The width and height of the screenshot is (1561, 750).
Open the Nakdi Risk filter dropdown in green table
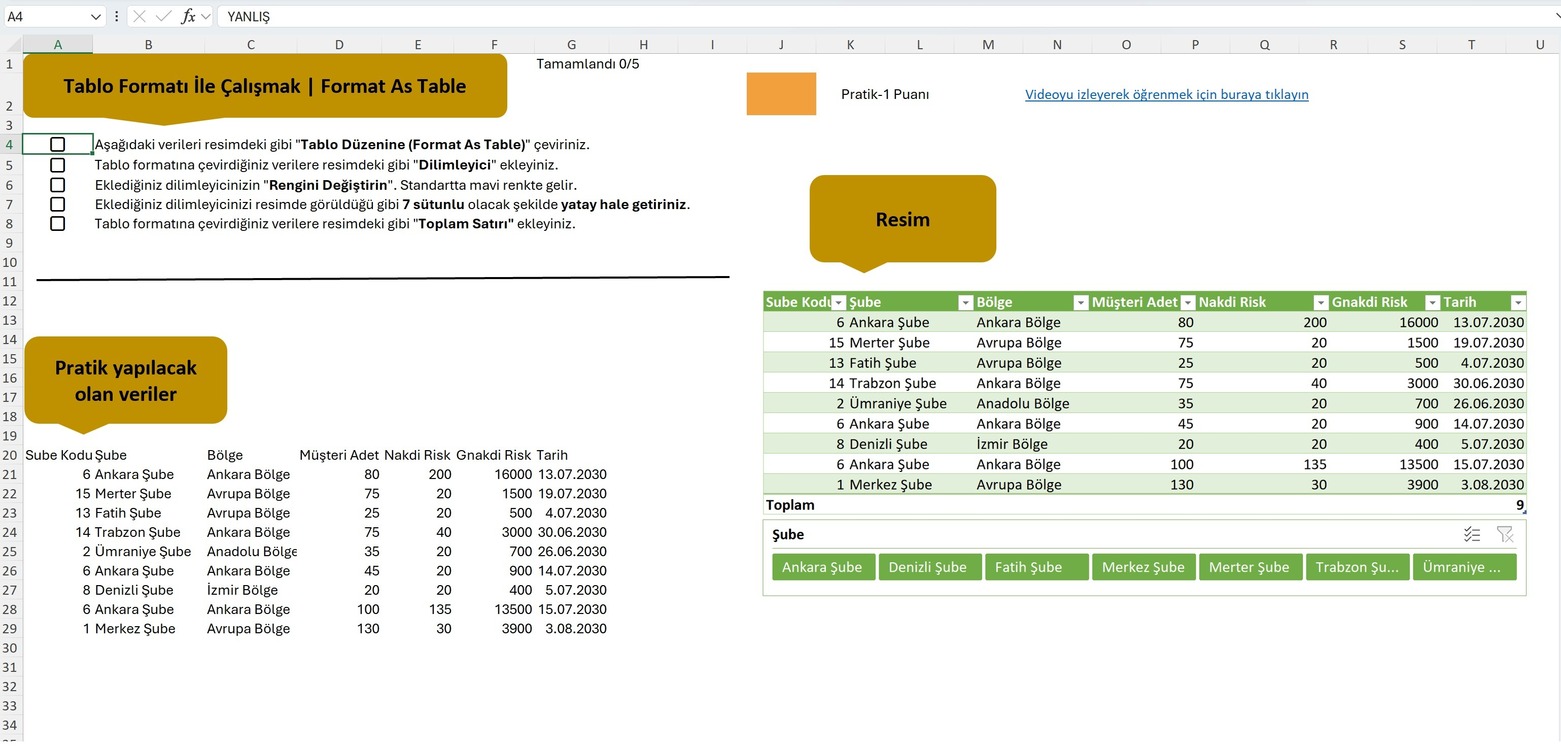pyautogui.click(x=1321, y=302)
